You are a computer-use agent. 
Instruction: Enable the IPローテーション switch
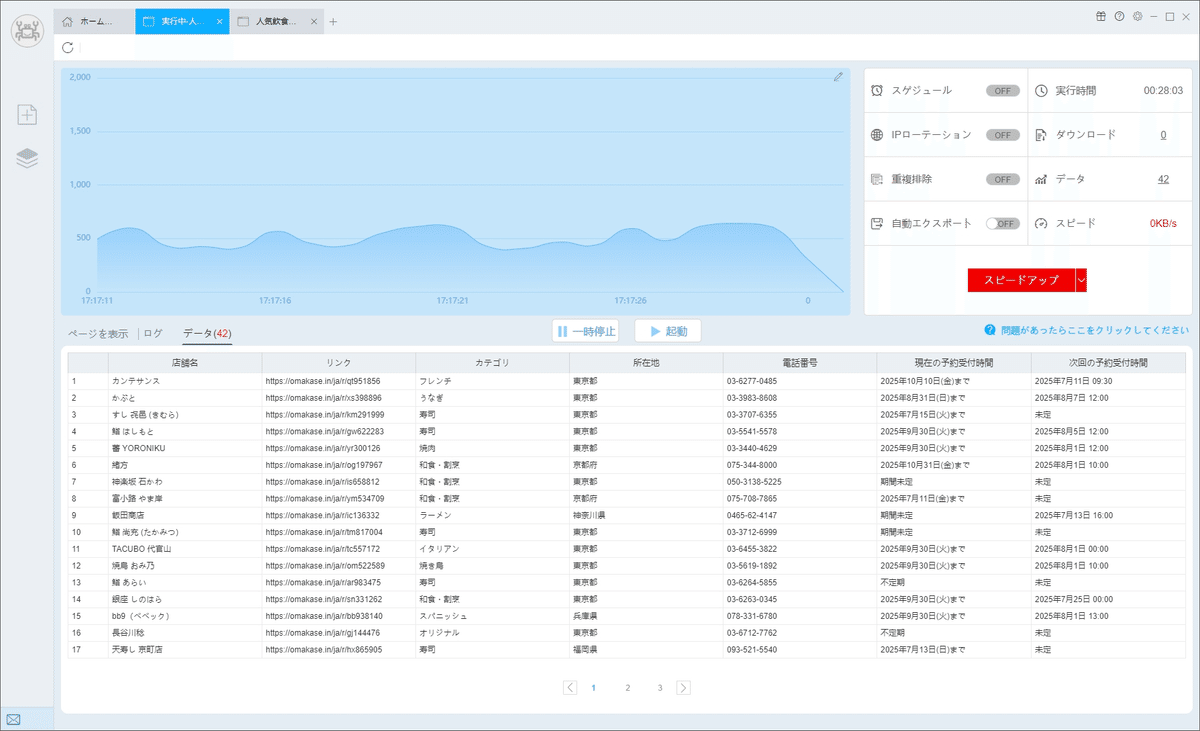point(1003,135)
